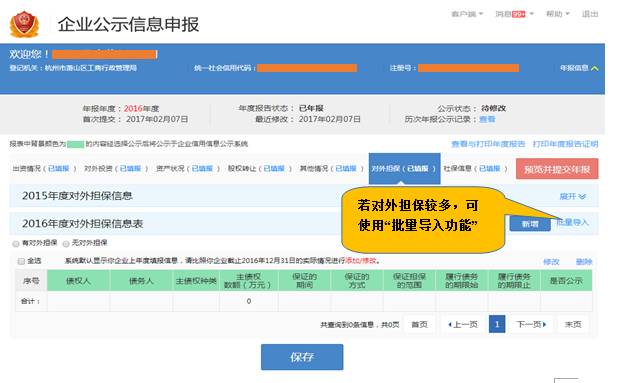The image size is (620, 383).
Task: Click the 2016年度对外担保信息表 heading
Action: pyautogui.click(x=83, y=224)
